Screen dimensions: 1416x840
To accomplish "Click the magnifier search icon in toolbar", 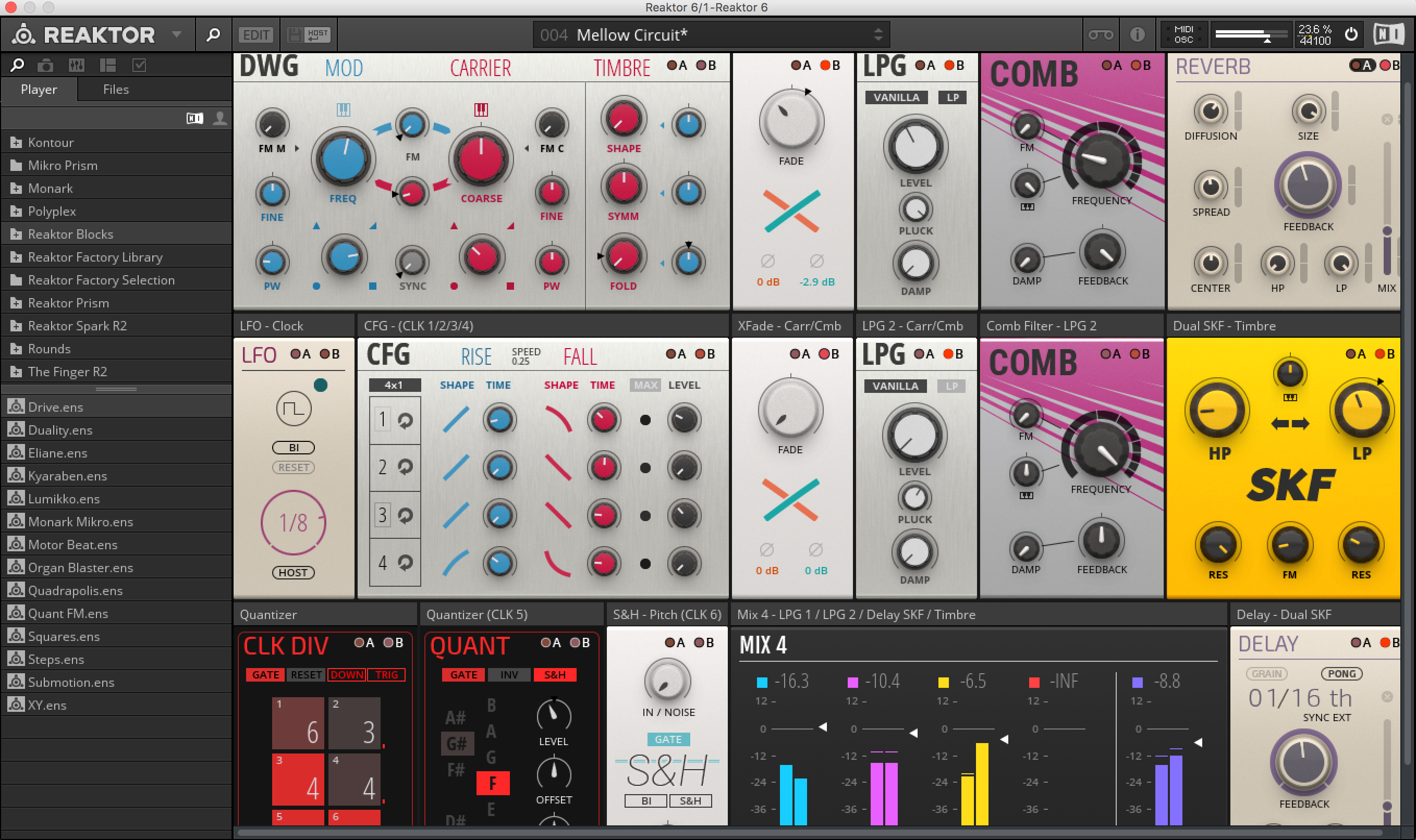I will tap(213, 35).
